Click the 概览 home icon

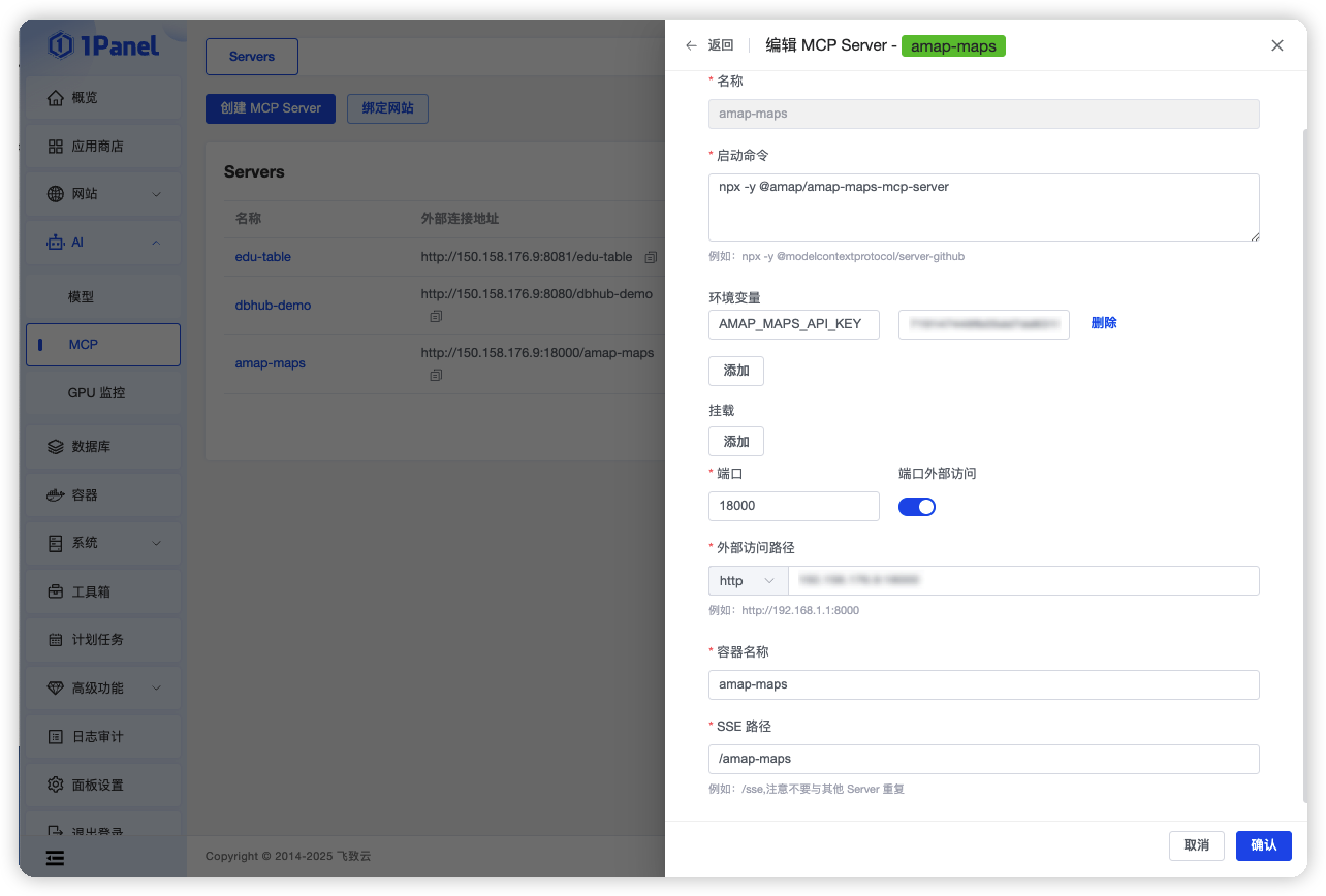coord(55,98)
